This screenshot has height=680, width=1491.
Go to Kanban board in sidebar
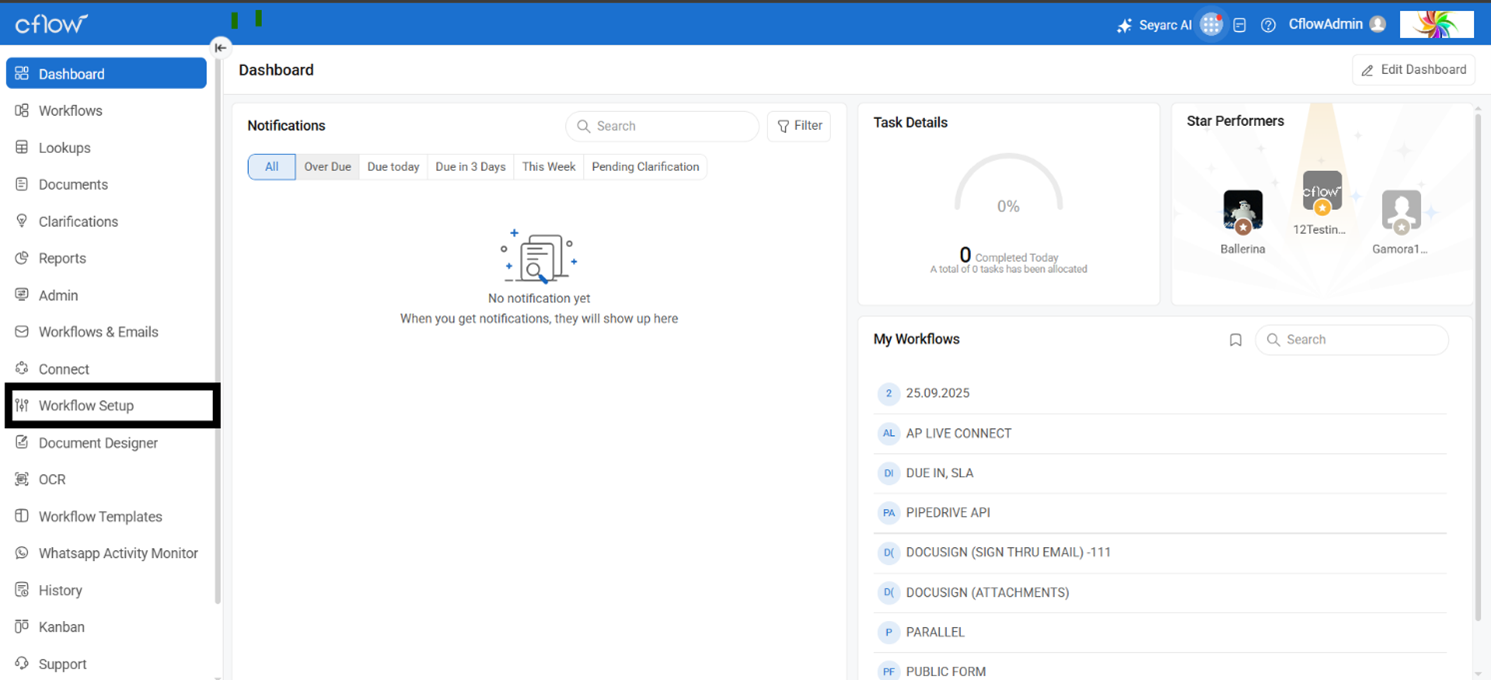click(61, 627)
